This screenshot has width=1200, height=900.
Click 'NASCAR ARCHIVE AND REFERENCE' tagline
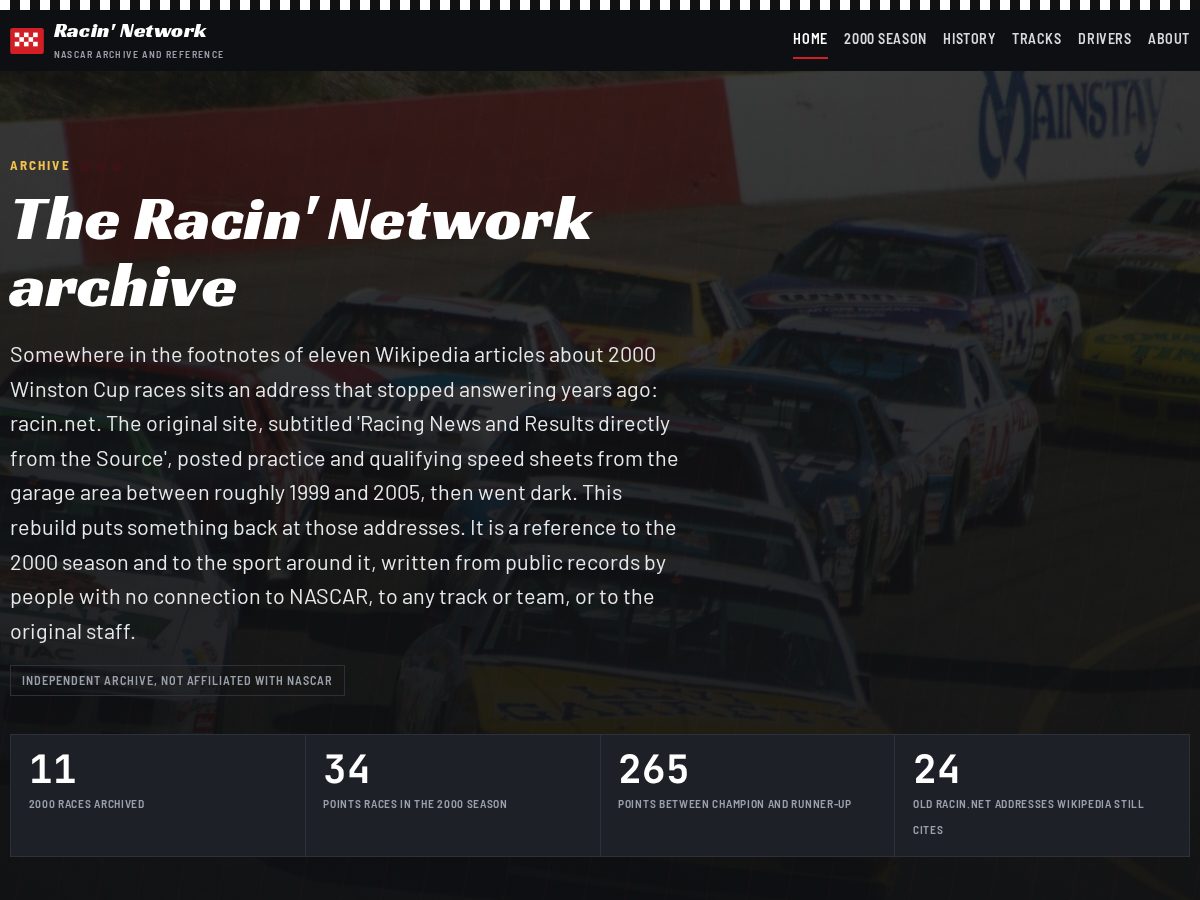click(139, 54)
